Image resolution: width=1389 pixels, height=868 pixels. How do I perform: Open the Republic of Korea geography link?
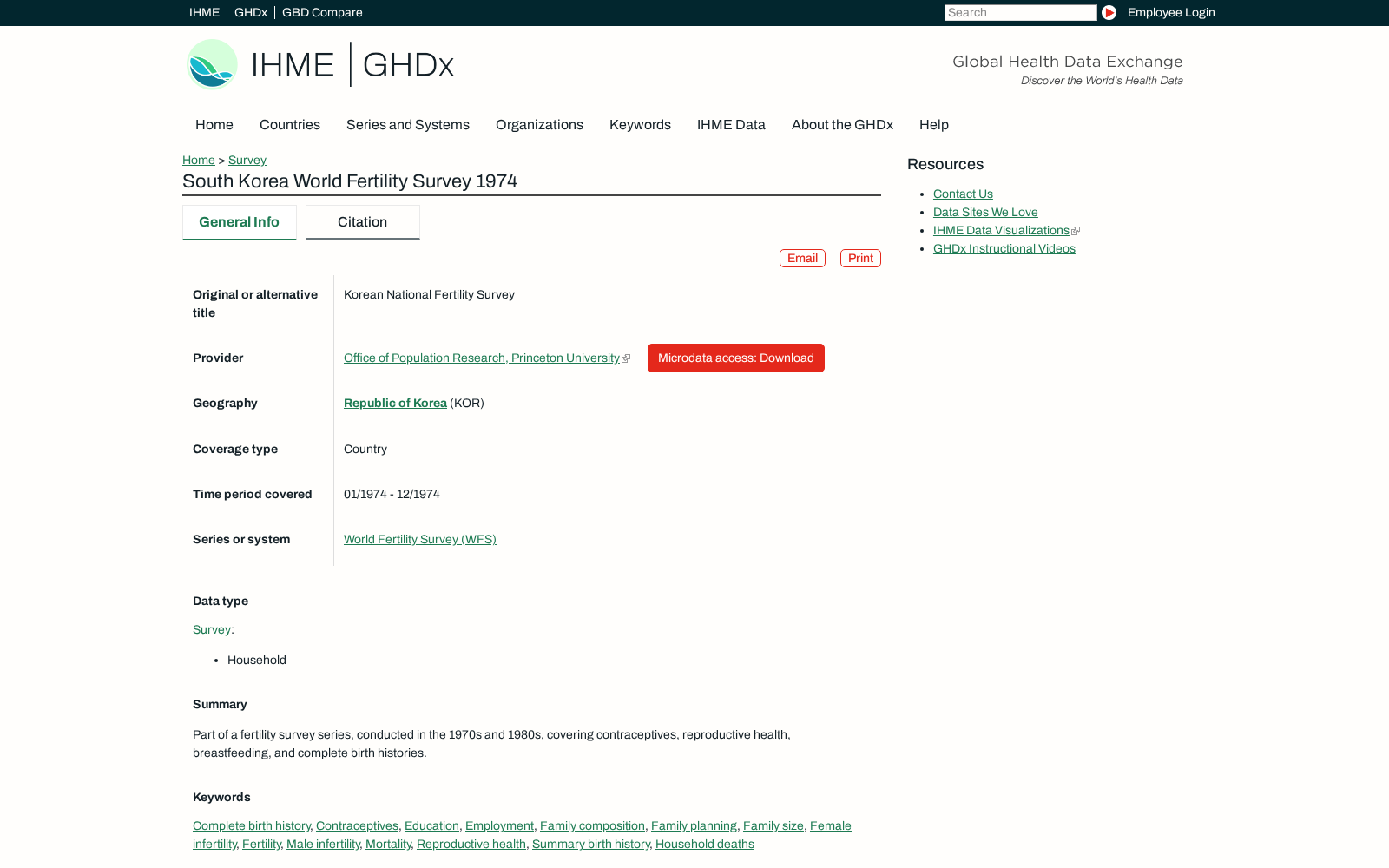click(395, 404)
